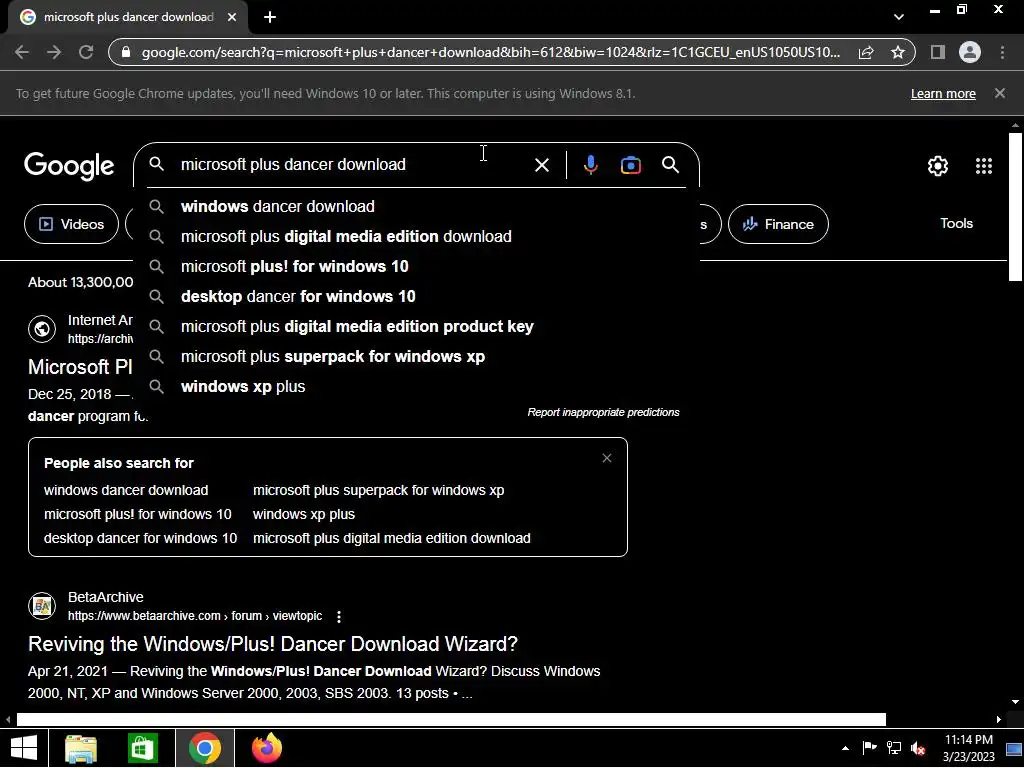The image size is (1024, 768).
Task: Click inside the Google search field
Action: 353,165
